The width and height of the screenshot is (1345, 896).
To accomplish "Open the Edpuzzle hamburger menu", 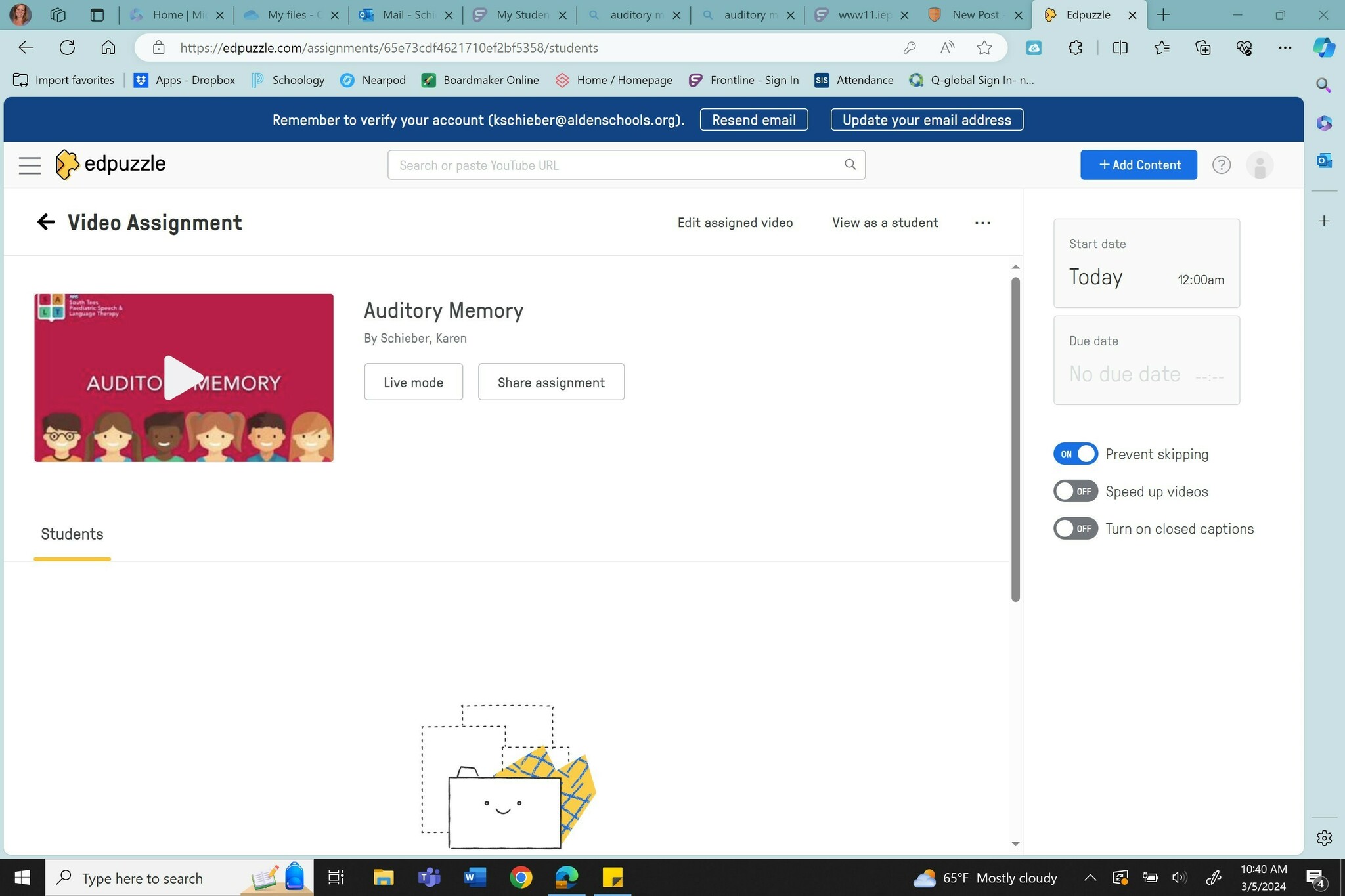I will 30,165.
